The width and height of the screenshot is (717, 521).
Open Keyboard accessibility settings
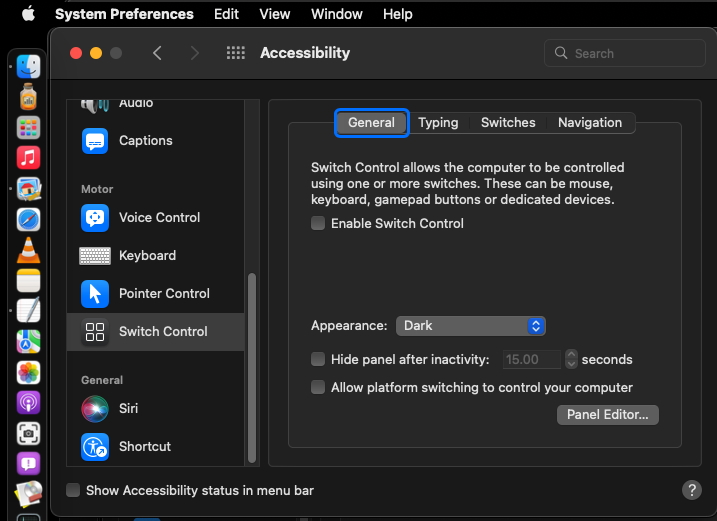pos(147,255)
